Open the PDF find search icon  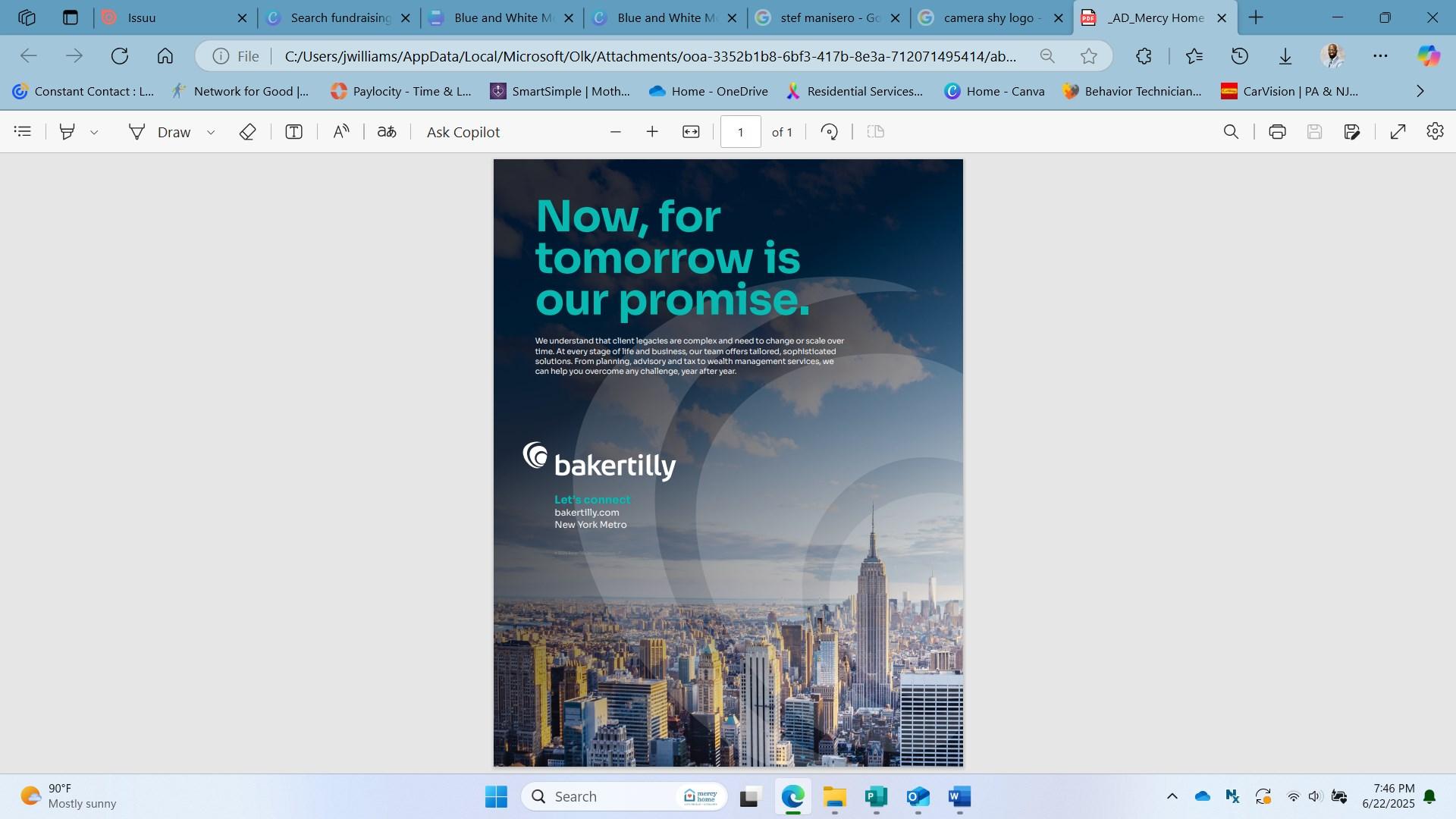coord(1231,132)
